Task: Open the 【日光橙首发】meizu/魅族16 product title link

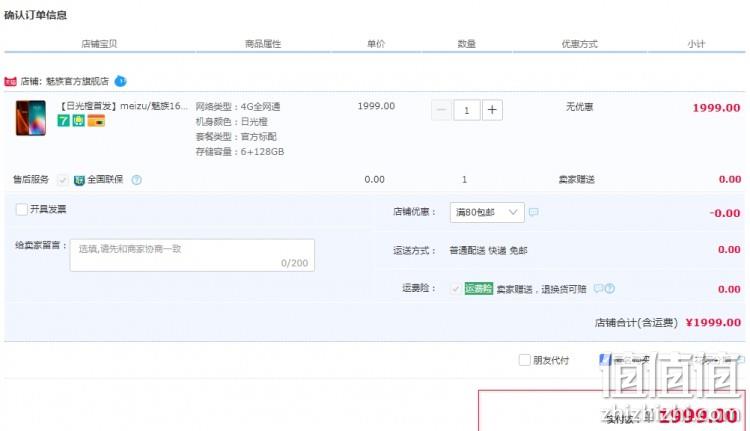Action: point(123,106)
